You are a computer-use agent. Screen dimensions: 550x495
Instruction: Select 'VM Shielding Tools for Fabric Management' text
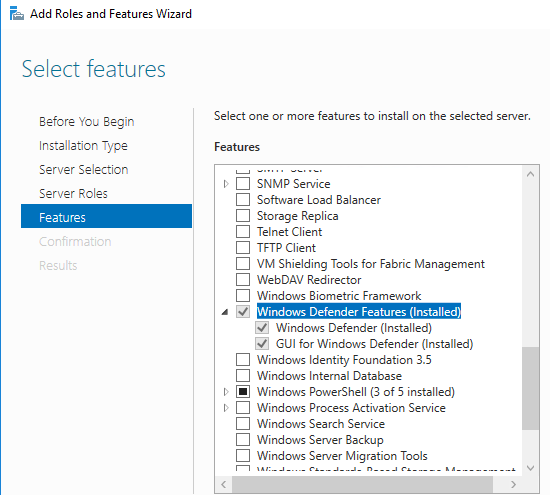click(x=371, y=264)
